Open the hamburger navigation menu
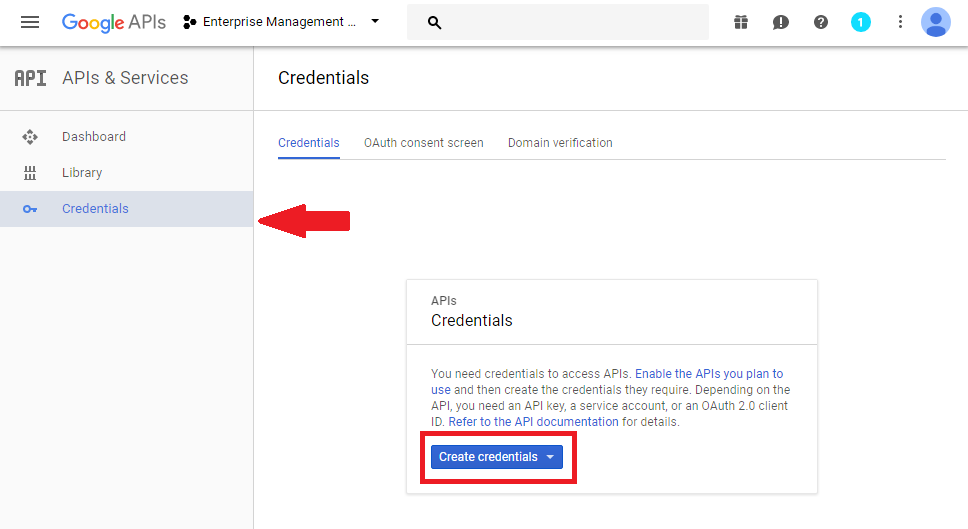The height and width of the screenshot is (529, 968). 30,22
